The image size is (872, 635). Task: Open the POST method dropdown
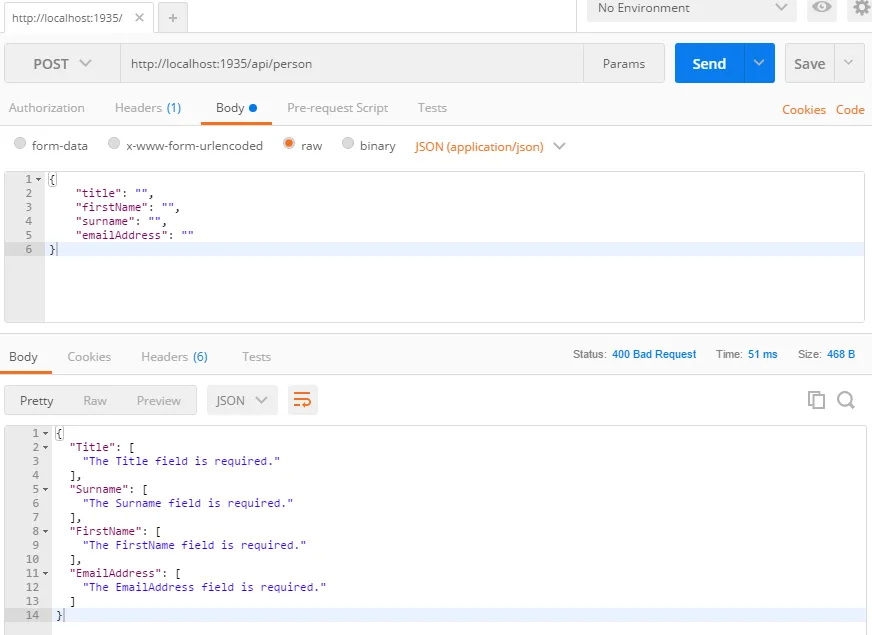pos(62,63)
